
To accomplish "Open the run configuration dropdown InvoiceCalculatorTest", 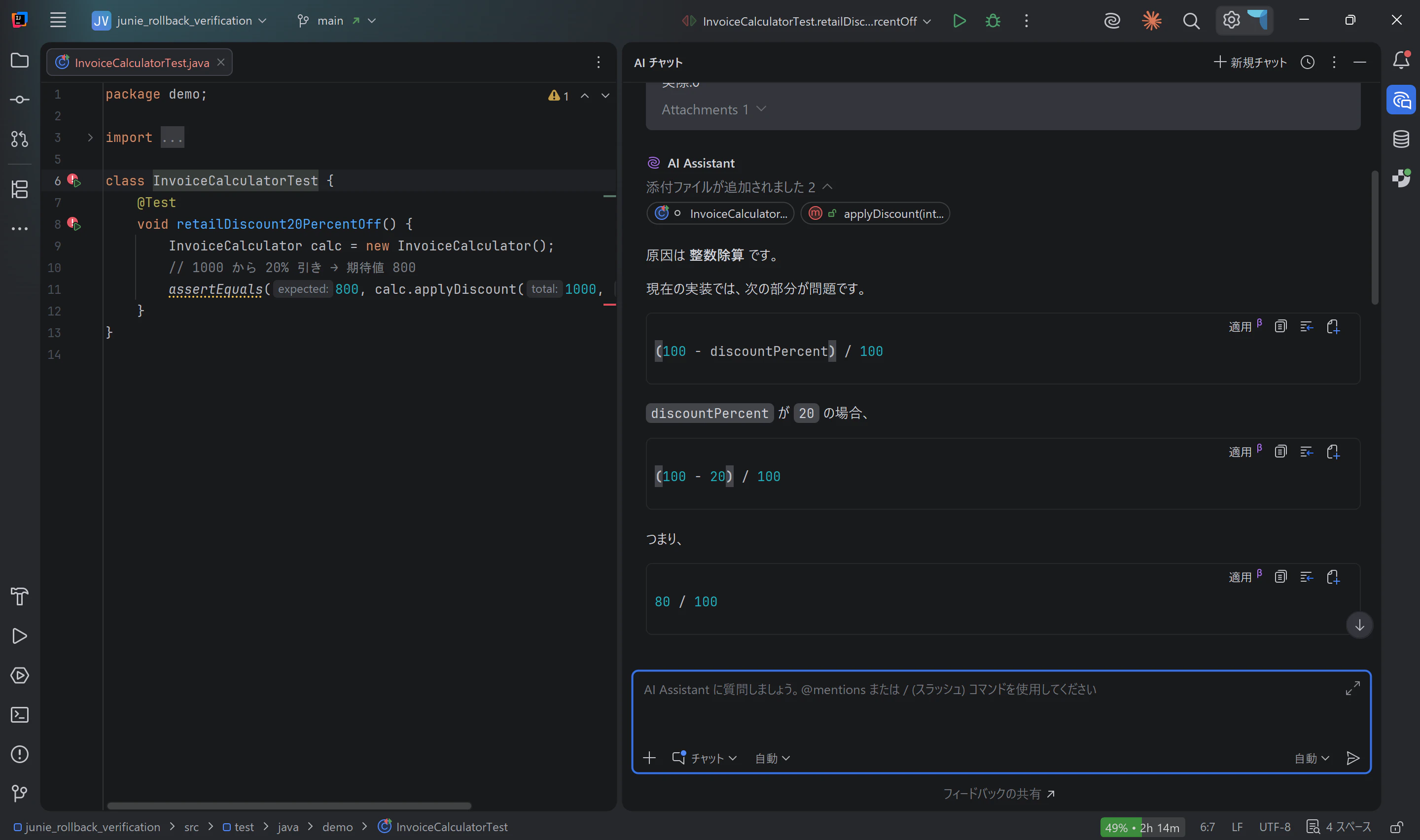I will point(806,21).
